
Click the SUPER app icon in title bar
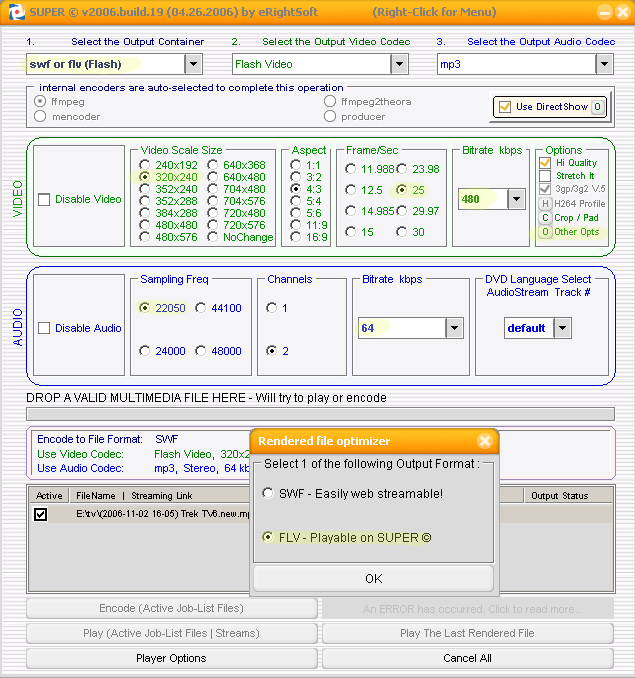pyautogui.click(x=16, y=12)
